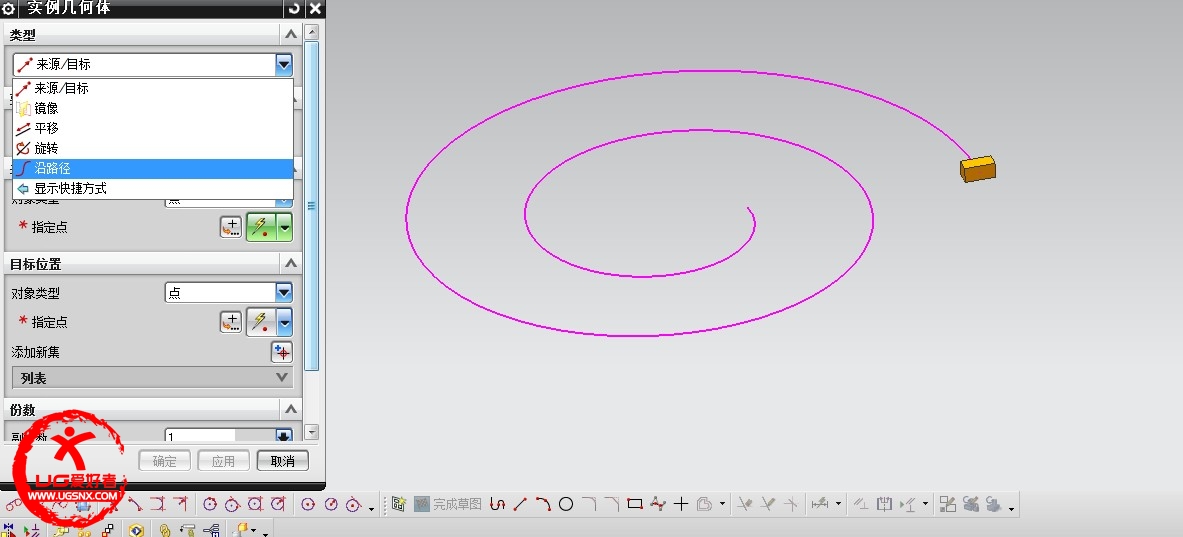
Task: Open the 目标位置 对象类型 dropdown
Action: (x=284, y=293)
